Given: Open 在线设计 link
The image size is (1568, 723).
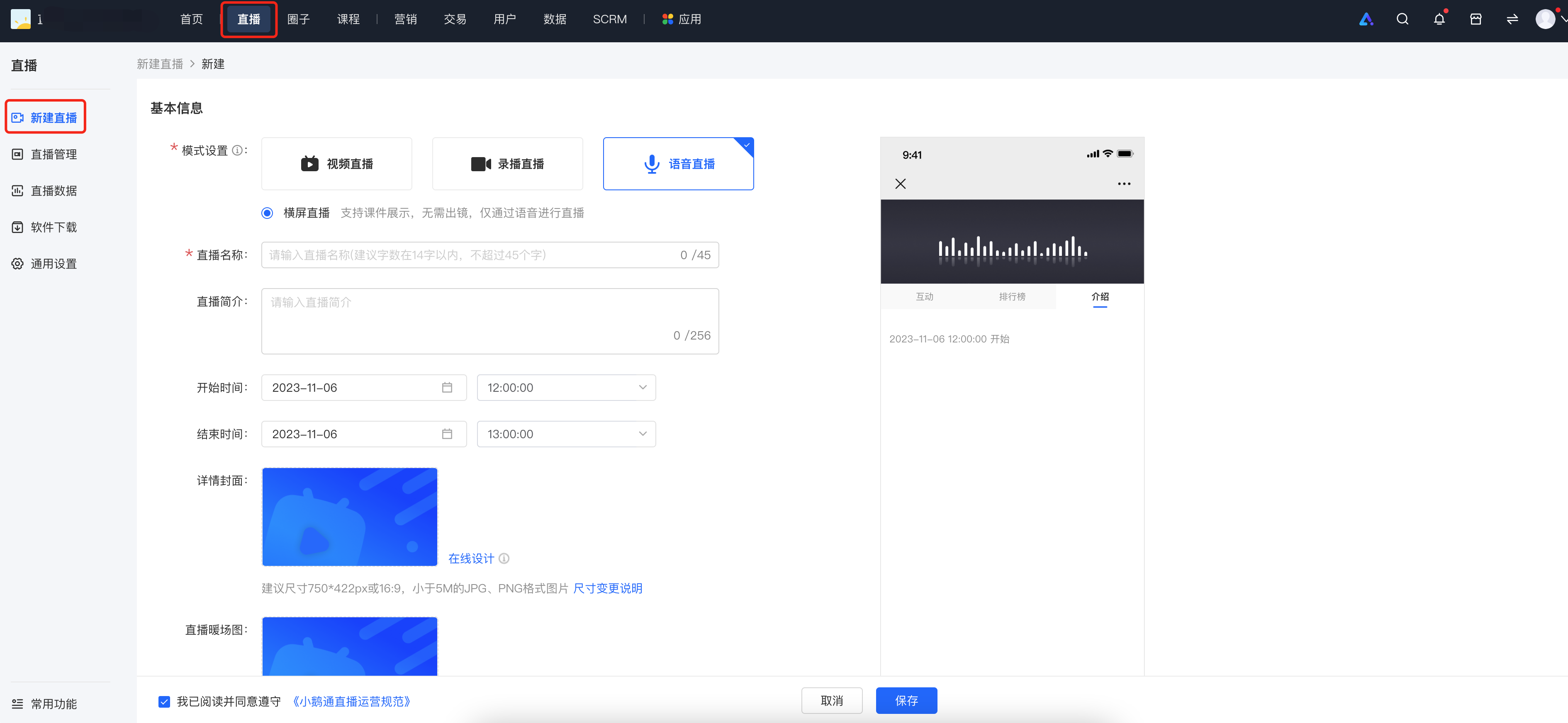Looking at the screenshot, I should pyautogui.click(x=471, y=558).
